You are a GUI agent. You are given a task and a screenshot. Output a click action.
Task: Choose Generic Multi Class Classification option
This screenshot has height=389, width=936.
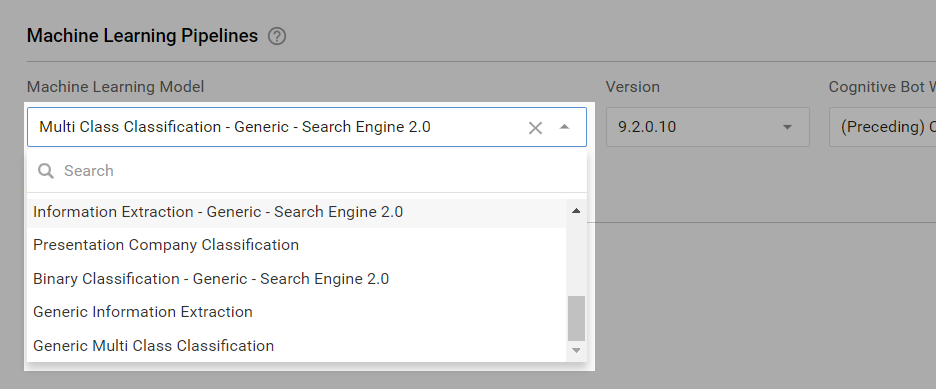pos(297,346)
